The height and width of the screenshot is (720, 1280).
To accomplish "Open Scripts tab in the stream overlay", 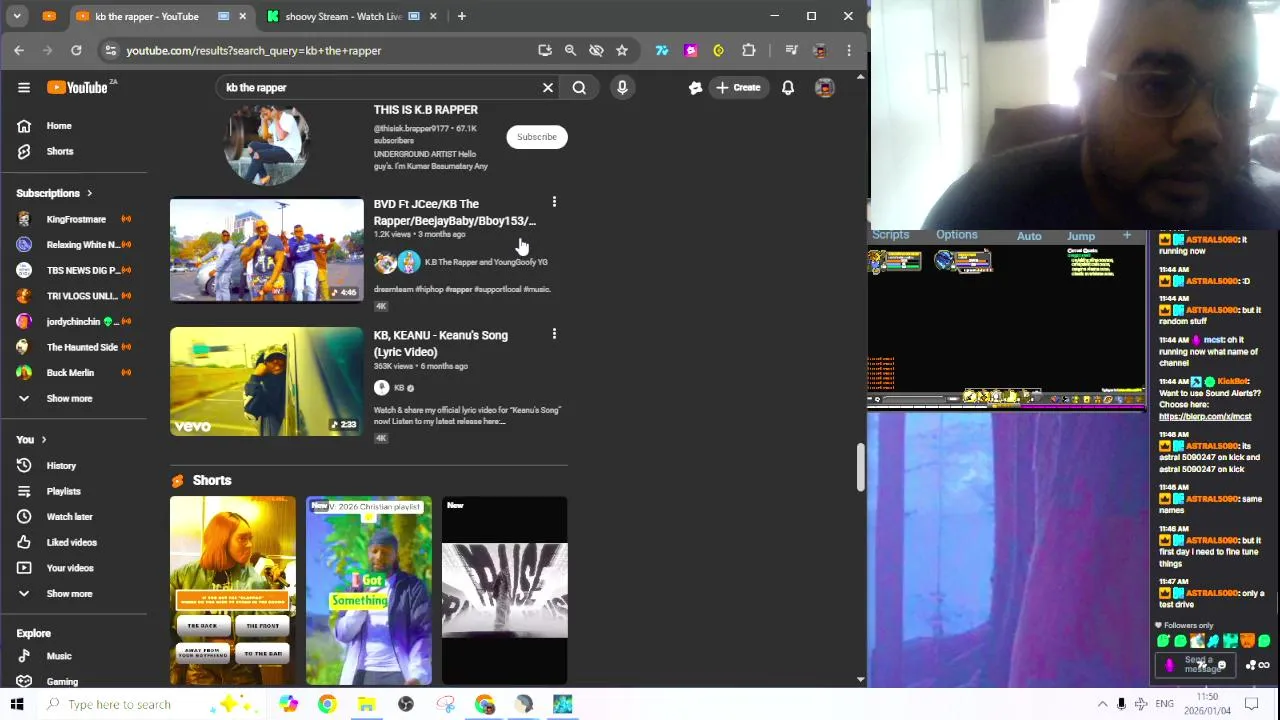I will 890,235.
